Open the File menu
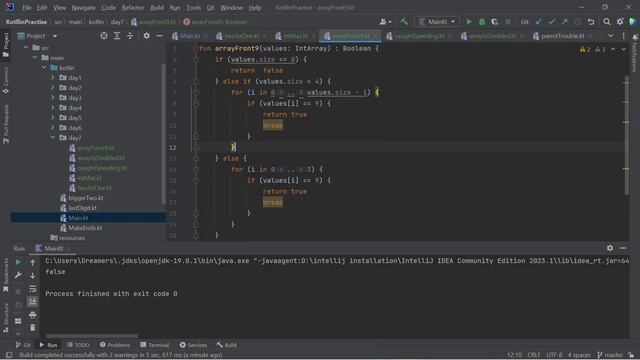The image size is (640, 360). point(27,7)
